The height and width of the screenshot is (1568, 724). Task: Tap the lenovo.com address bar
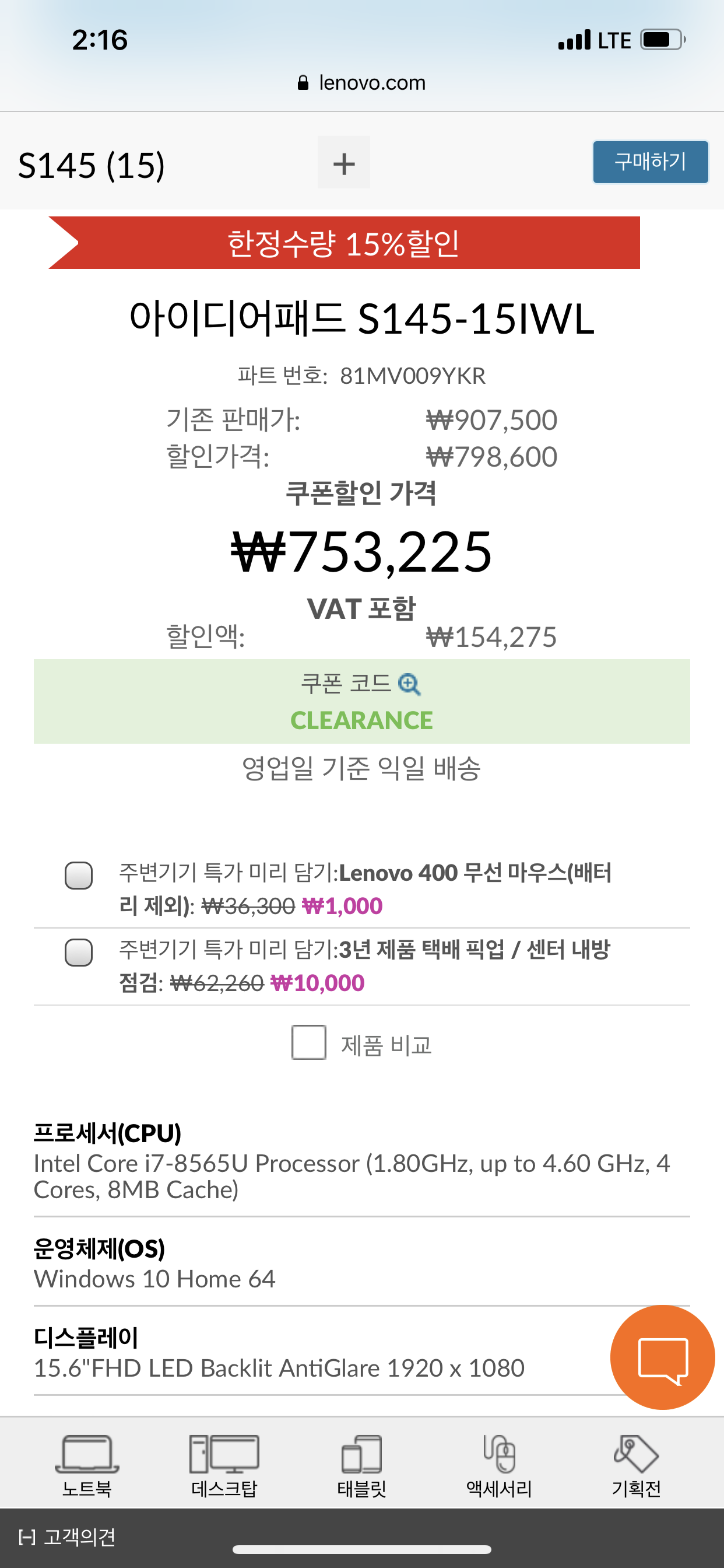click(372, 83)
